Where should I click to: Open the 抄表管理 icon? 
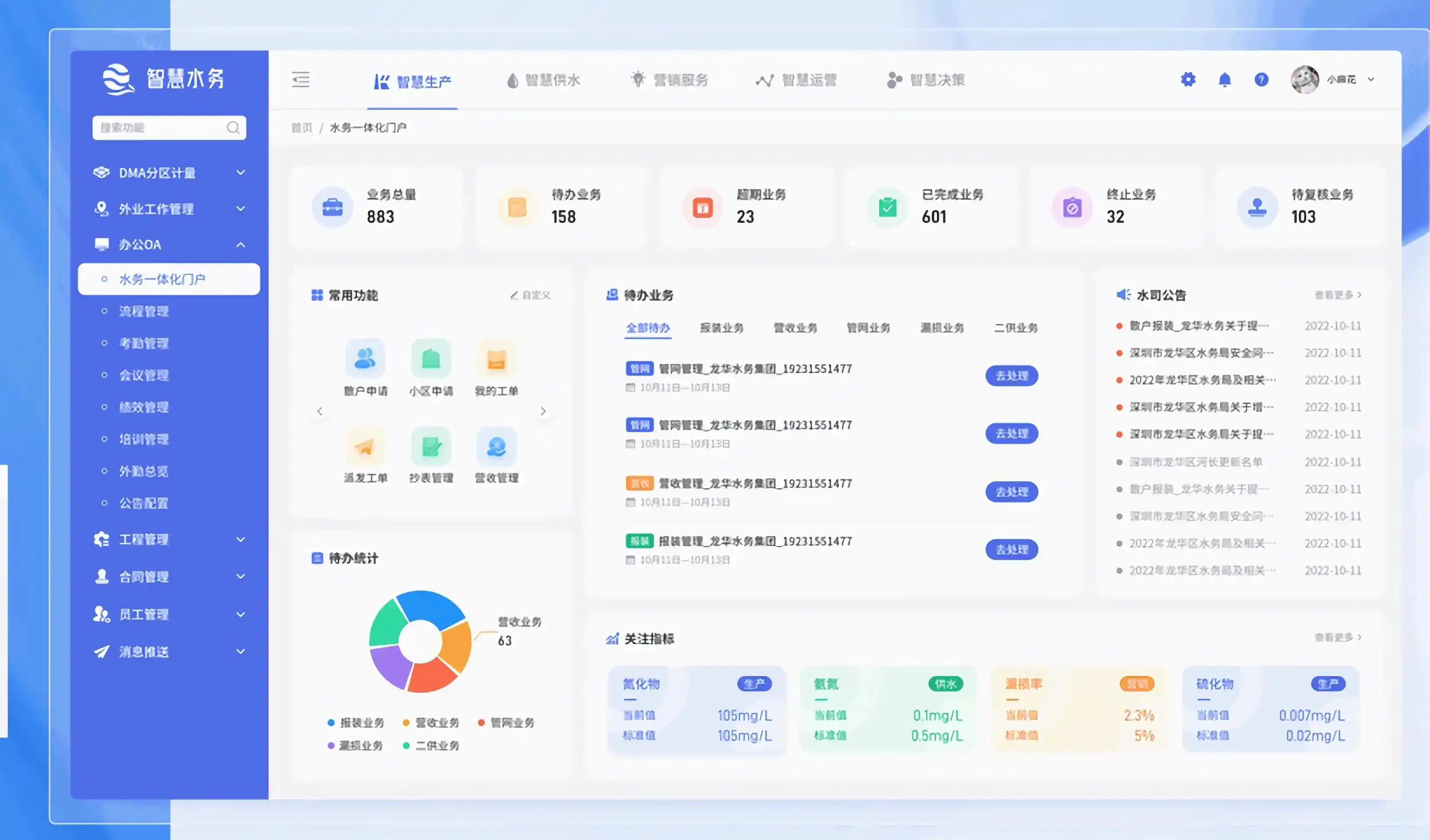pyautogui.click(x=431, y=447)
